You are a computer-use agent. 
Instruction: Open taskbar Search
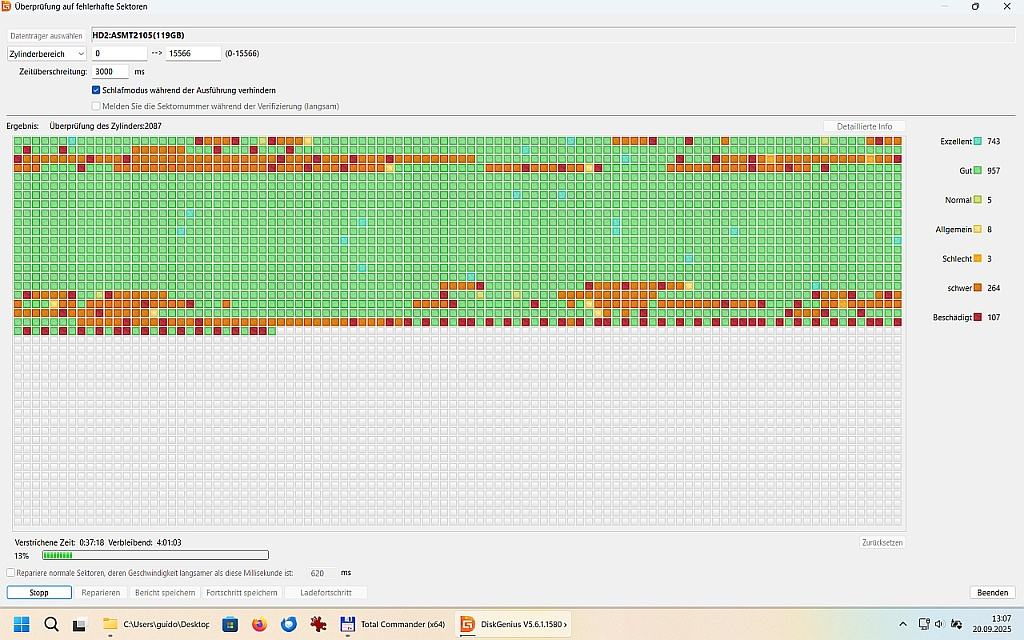coord(51,624)
